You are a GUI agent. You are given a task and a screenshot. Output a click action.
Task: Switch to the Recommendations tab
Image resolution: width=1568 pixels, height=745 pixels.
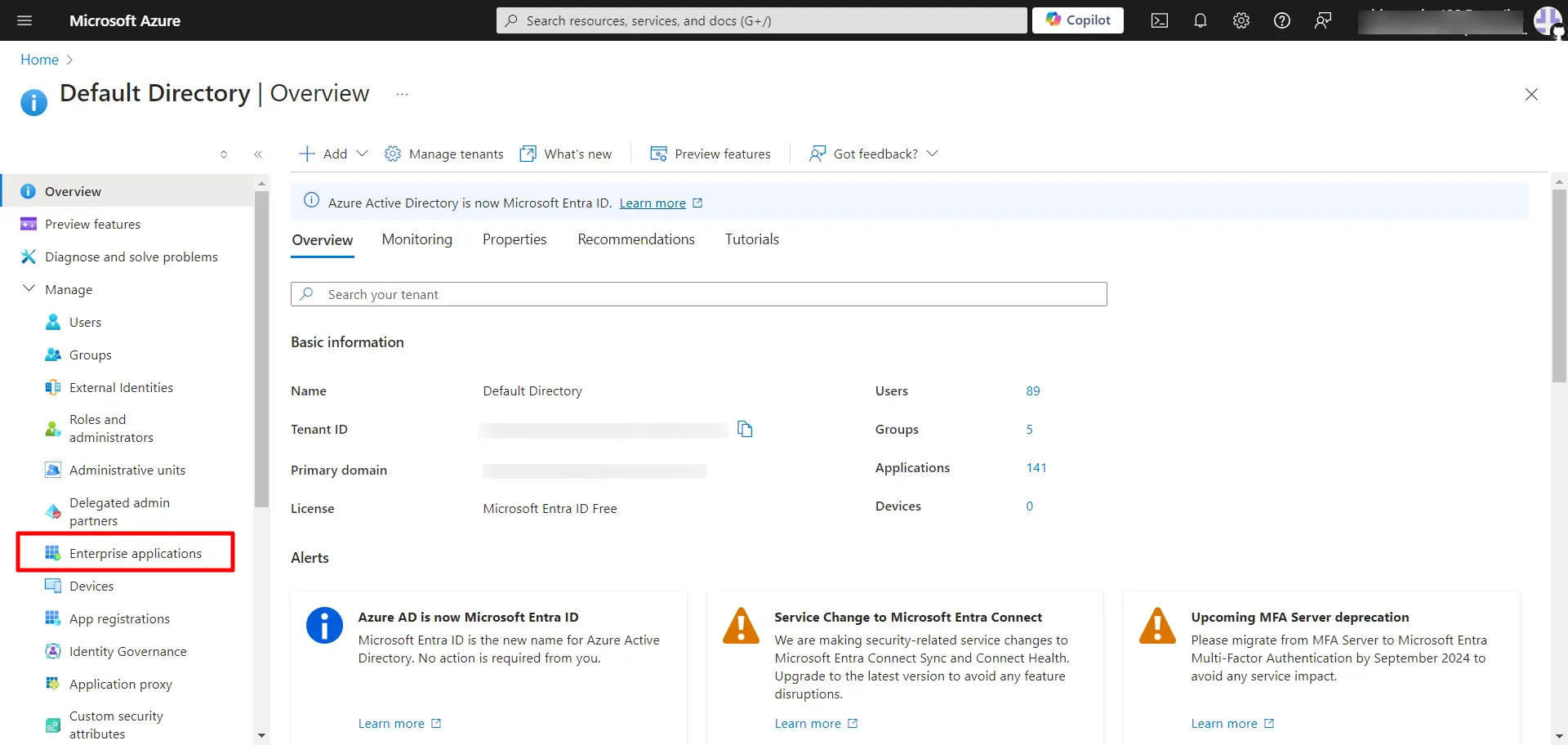[x=636, y=239]
